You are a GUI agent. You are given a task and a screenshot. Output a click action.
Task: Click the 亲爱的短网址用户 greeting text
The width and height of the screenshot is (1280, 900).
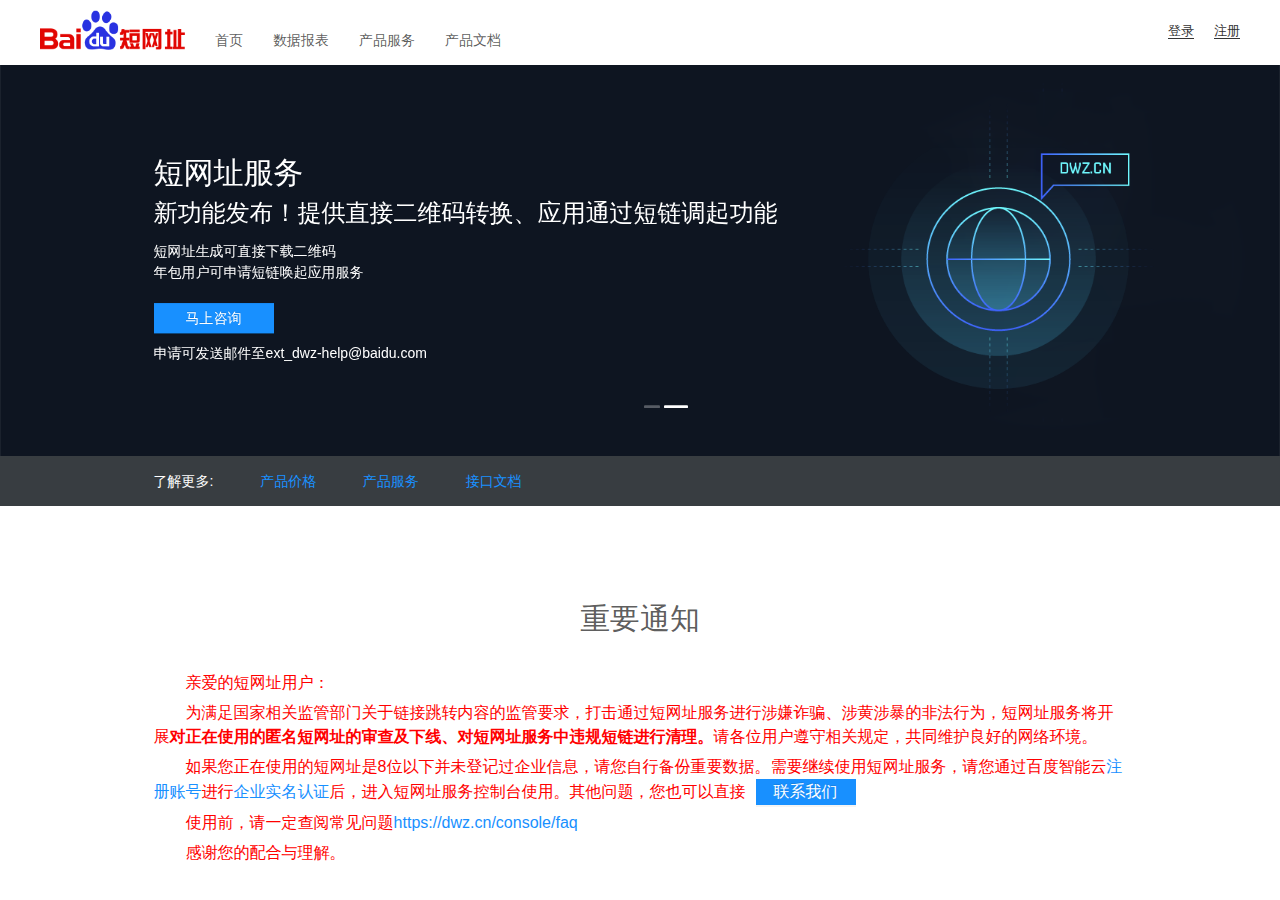257,683
